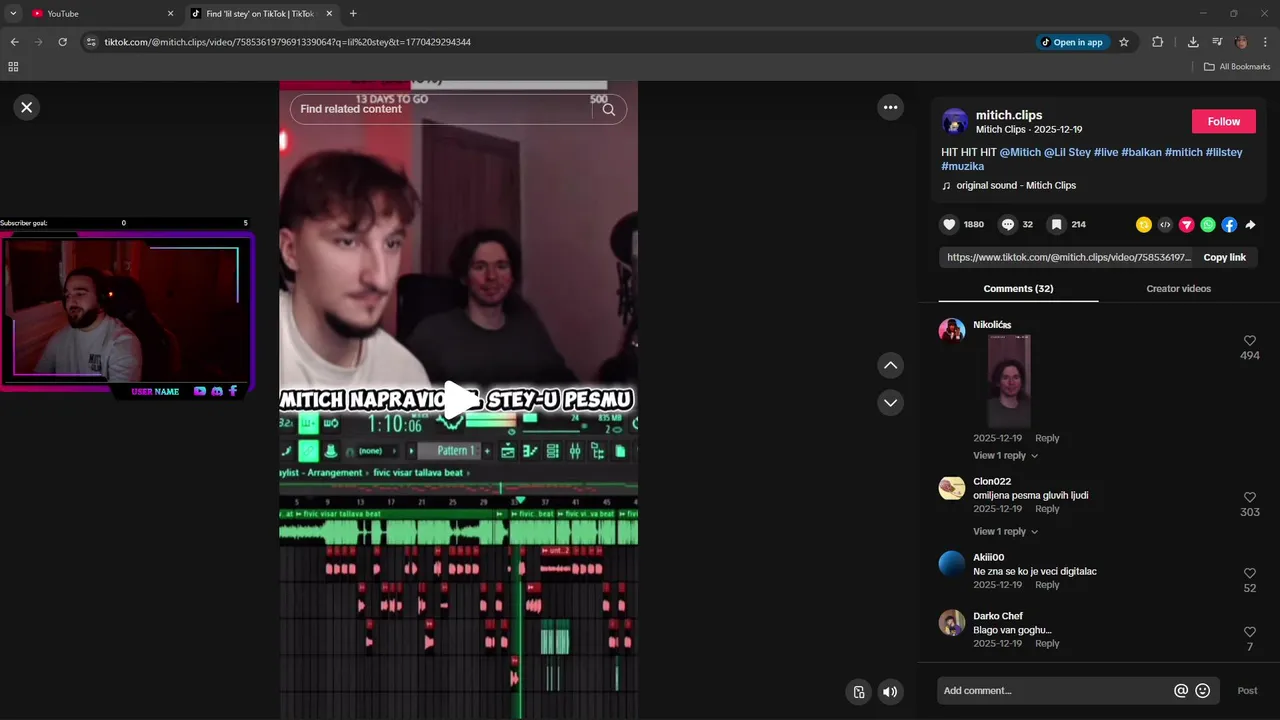This screenshot has width=1280, height=720.
Task: Like Akiii00's comment
Action: pyautogui.click(x=1249, y=573)
